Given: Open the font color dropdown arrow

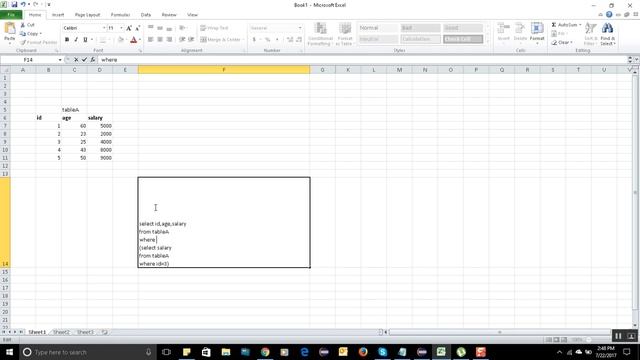Looking at the screenshot, I should pyautogui.click(x=140, y=40).
